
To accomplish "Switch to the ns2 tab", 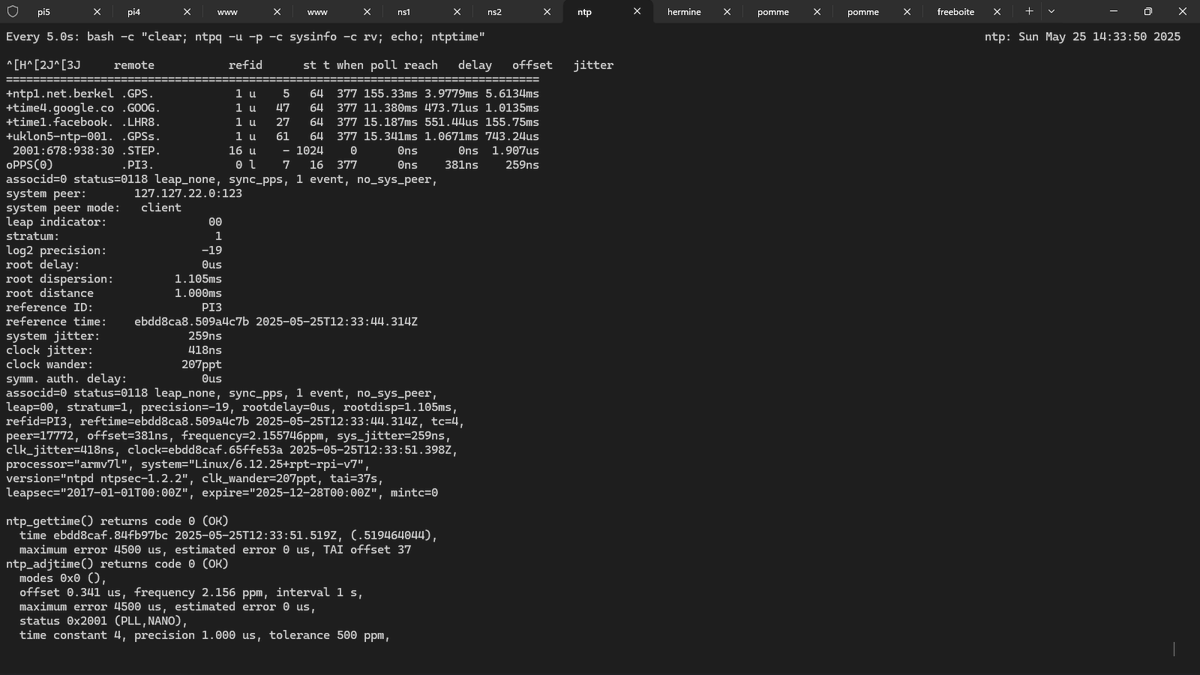I will pos(494,11).
